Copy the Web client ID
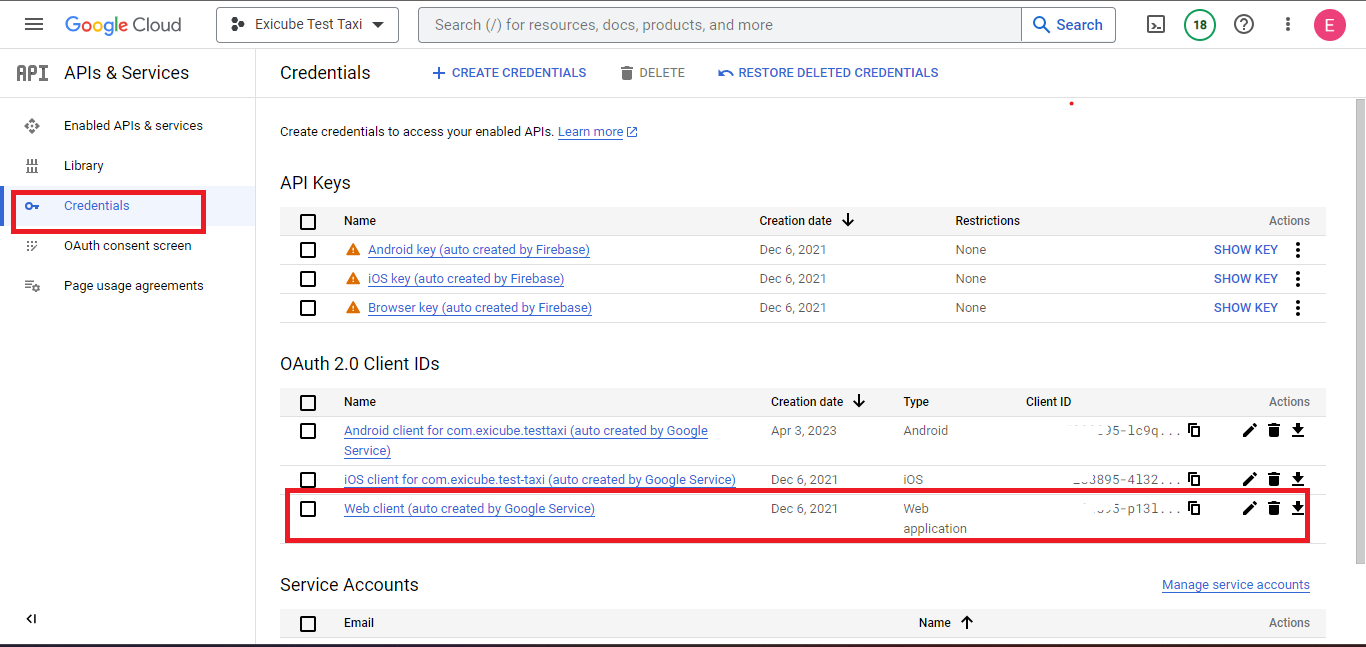1366x647 pixels. point(1194,508)
